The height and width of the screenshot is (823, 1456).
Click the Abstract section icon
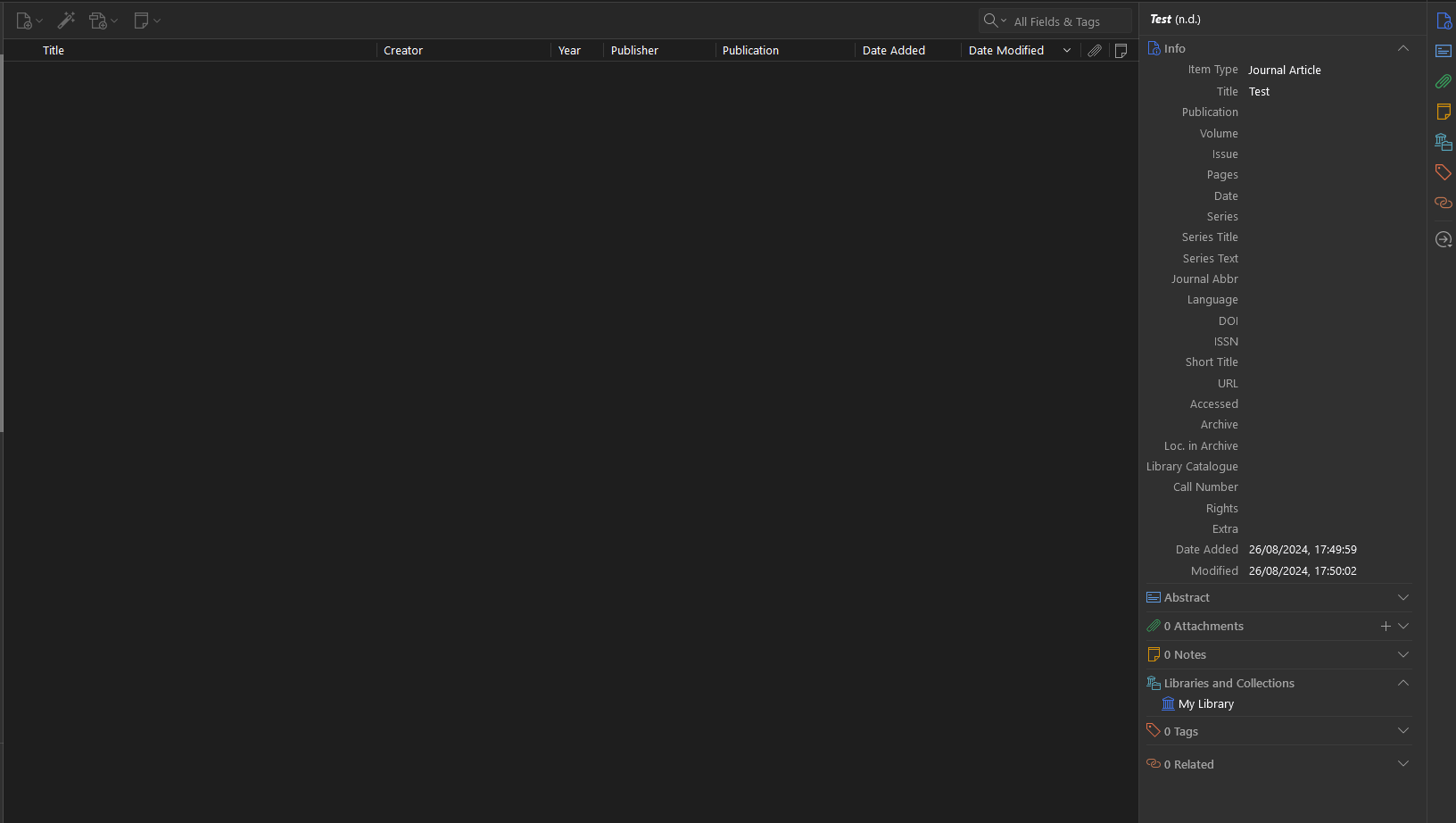[1154, 598]
